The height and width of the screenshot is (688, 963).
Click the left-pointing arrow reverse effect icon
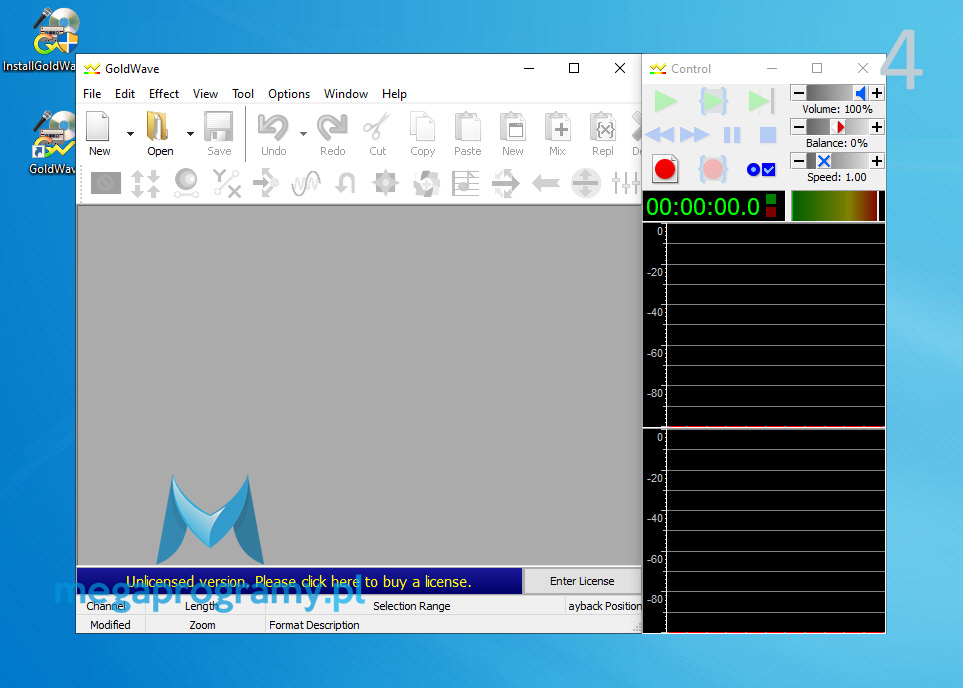tap(545, 183)
